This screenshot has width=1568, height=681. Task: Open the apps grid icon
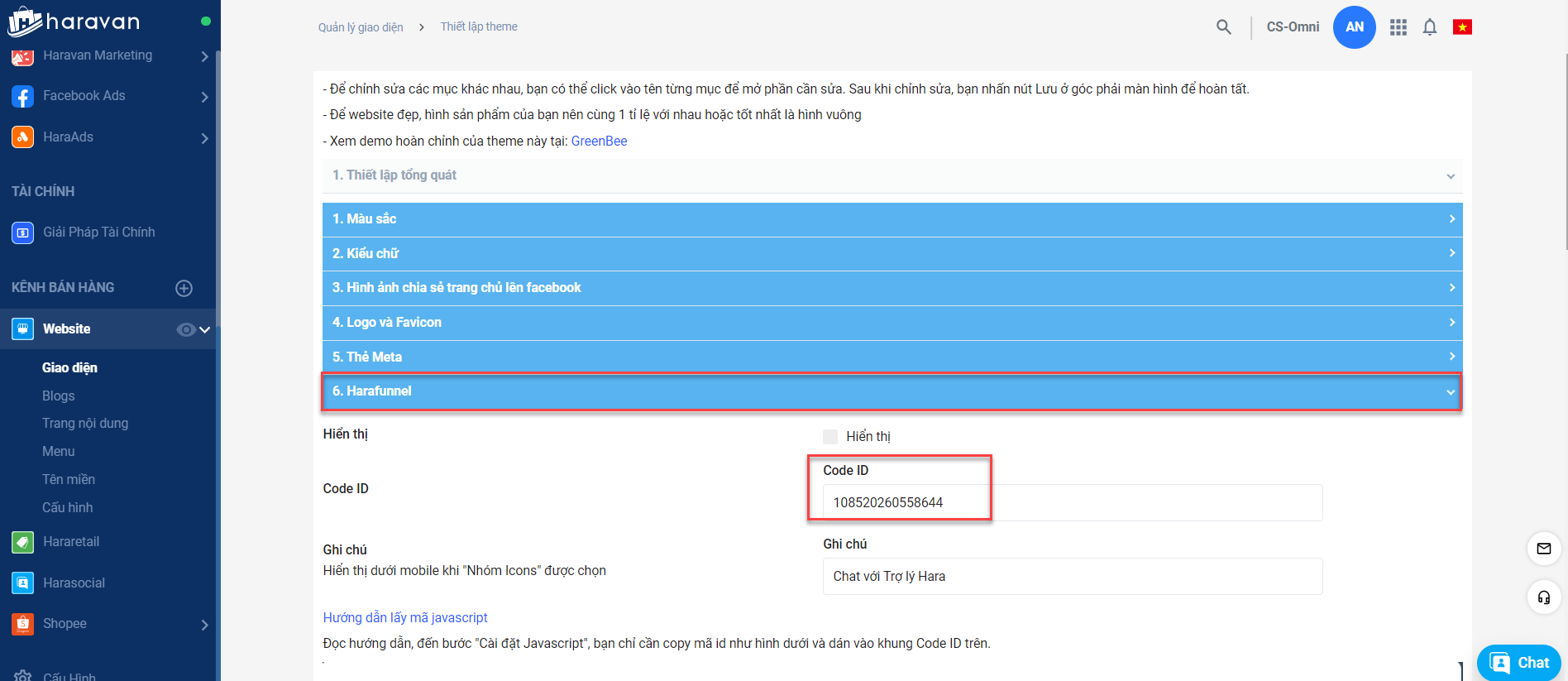coord(1398,27)
